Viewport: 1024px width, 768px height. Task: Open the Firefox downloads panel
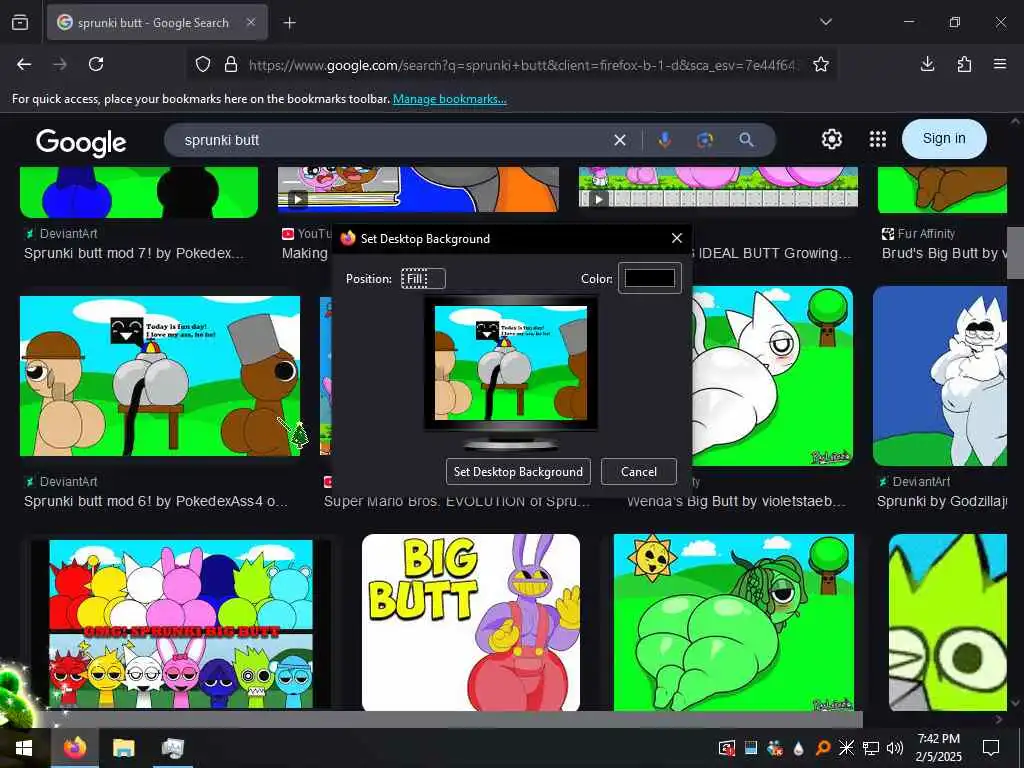click(927, 64)
